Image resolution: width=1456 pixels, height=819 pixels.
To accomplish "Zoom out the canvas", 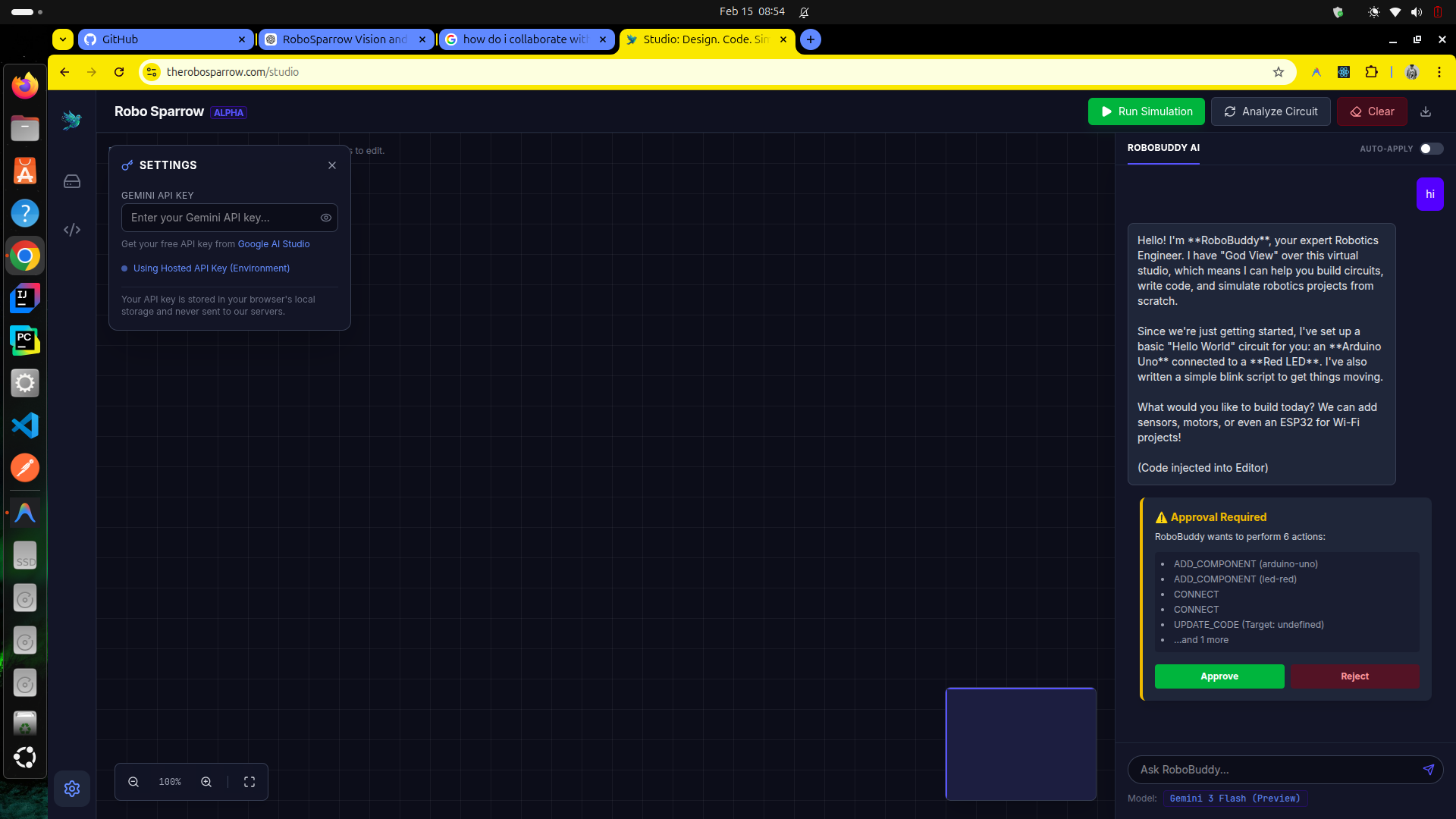I will point(133,782).
